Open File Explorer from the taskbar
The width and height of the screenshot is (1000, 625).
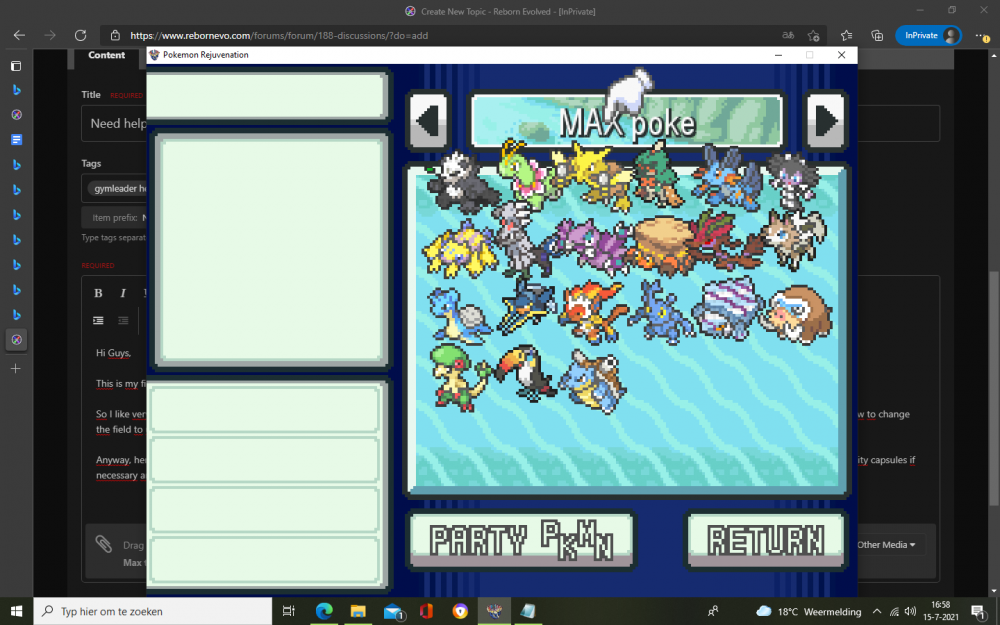(x=358, y=611)
